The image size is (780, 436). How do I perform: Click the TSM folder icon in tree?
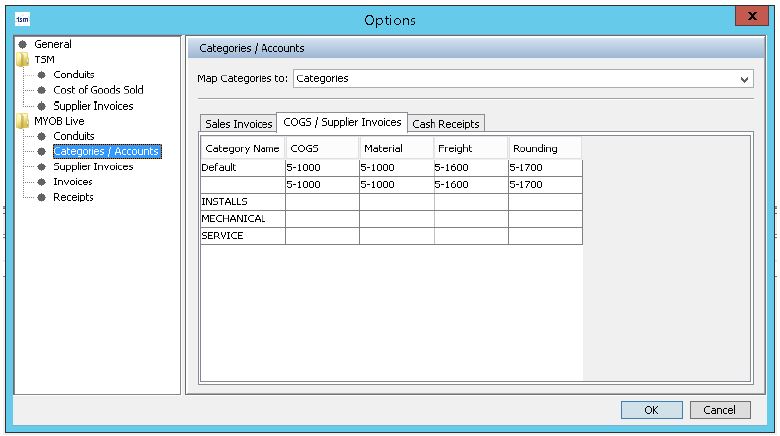pyautogui.click(x=22, y=60)
